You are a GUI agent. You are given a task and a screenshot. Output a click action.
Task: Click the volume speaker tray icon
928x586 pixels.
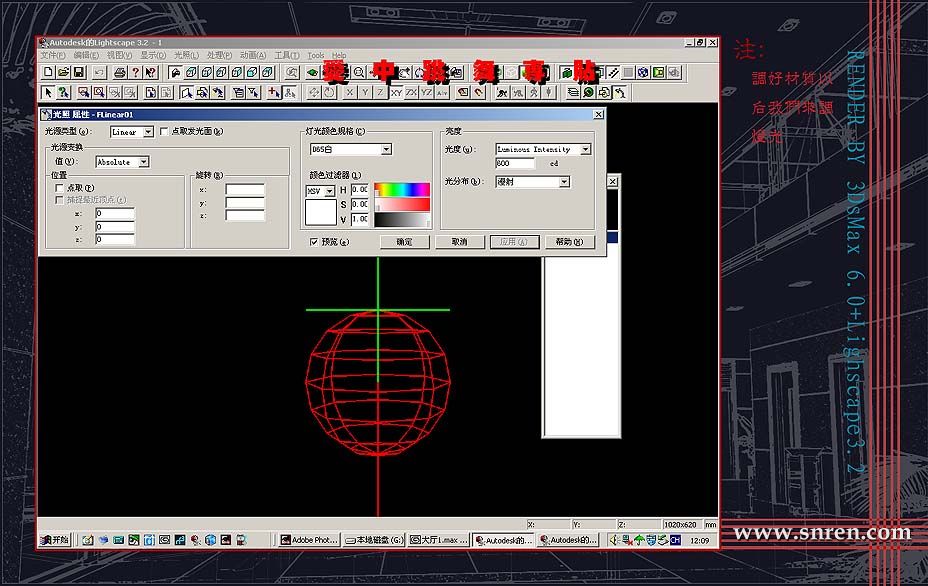[x=614, y=540]
